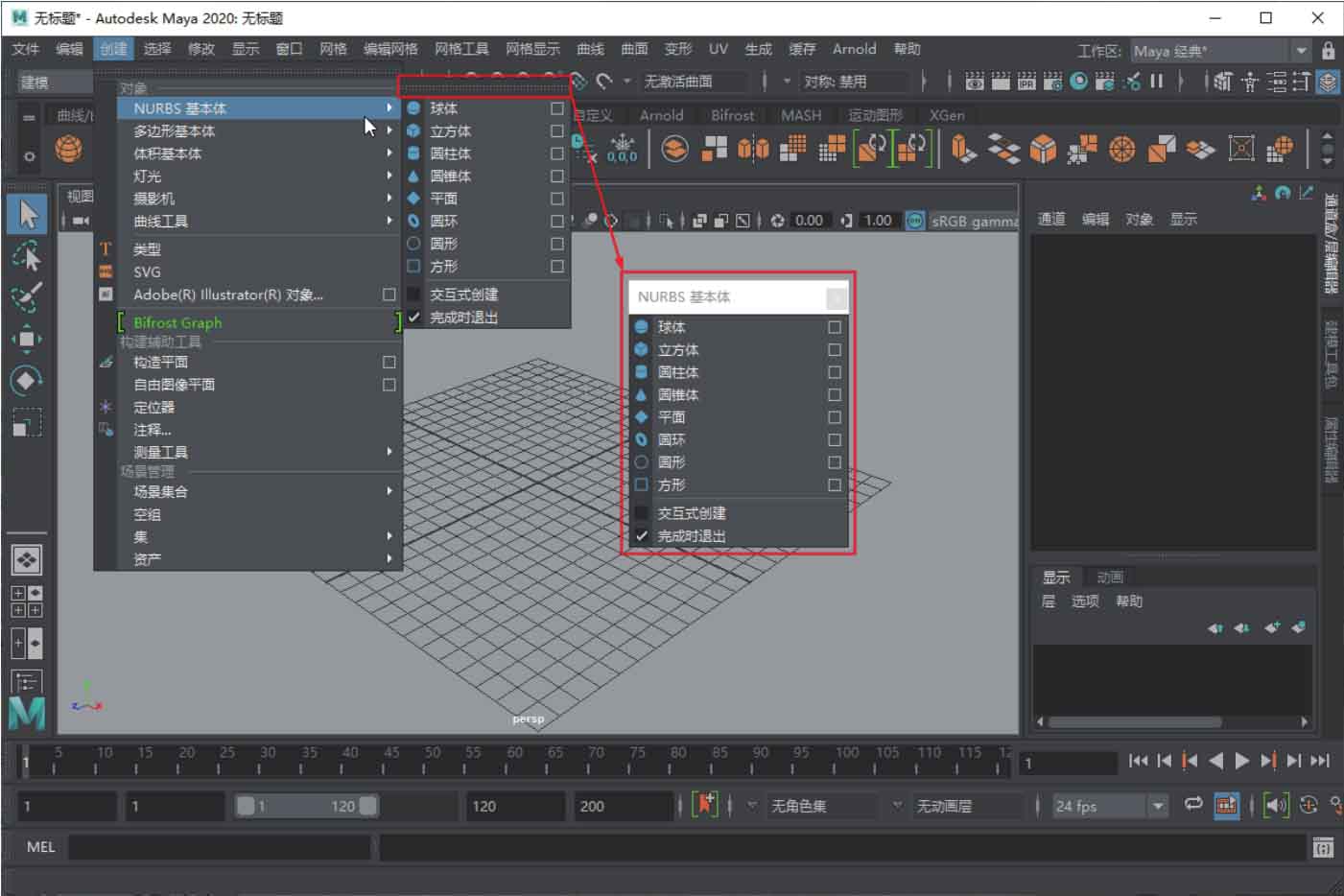Open the 对称: 禁用 symmetry dropdown

[x=854, y=82]
